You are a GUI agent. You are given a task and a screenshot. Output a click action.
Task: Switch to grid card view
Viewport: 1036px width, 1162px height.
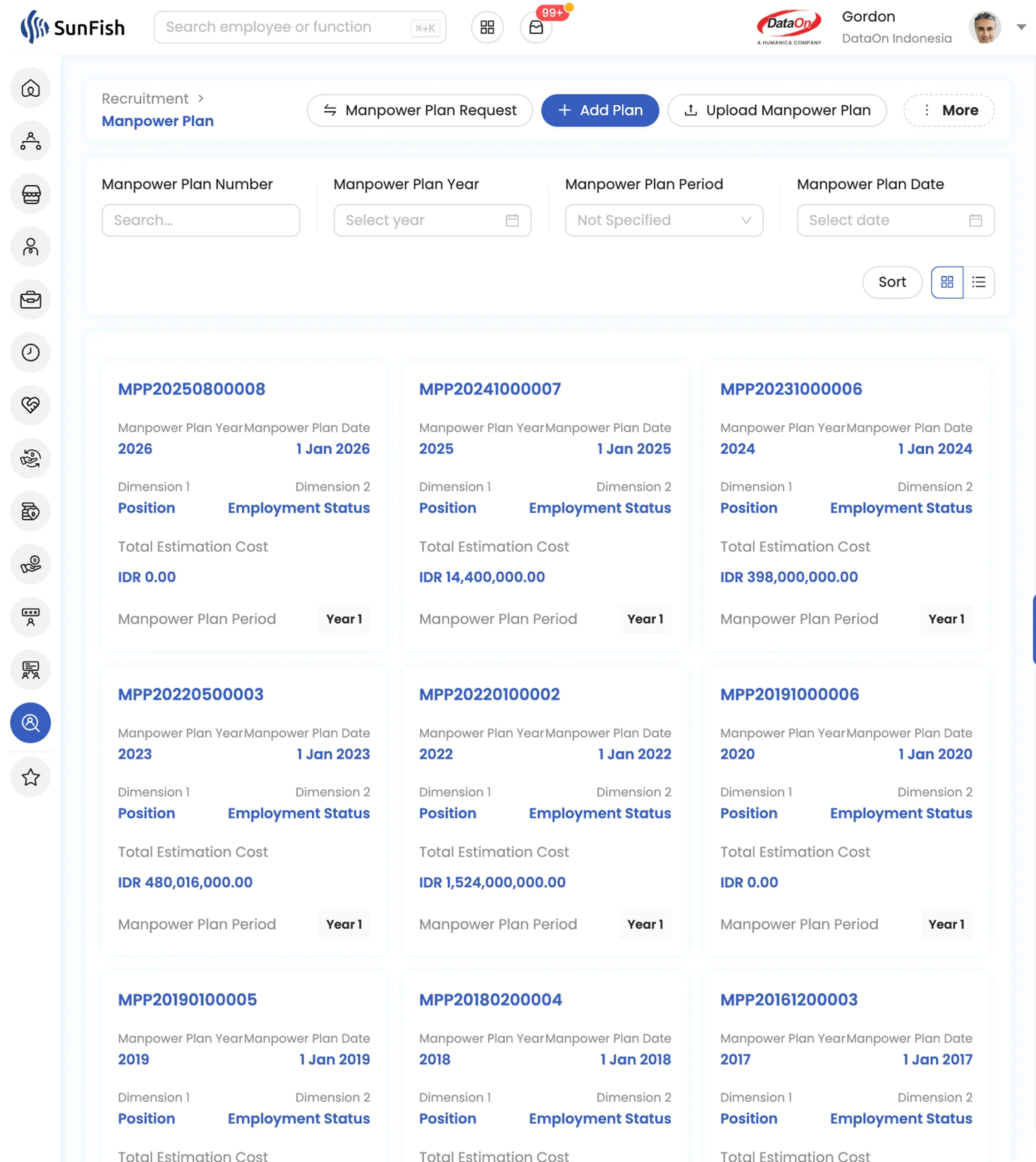coord(947,282)
